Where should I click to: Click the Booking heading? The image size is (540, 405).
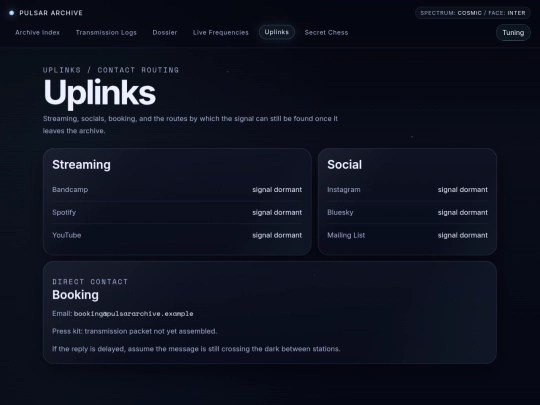[x=75, y=295]
